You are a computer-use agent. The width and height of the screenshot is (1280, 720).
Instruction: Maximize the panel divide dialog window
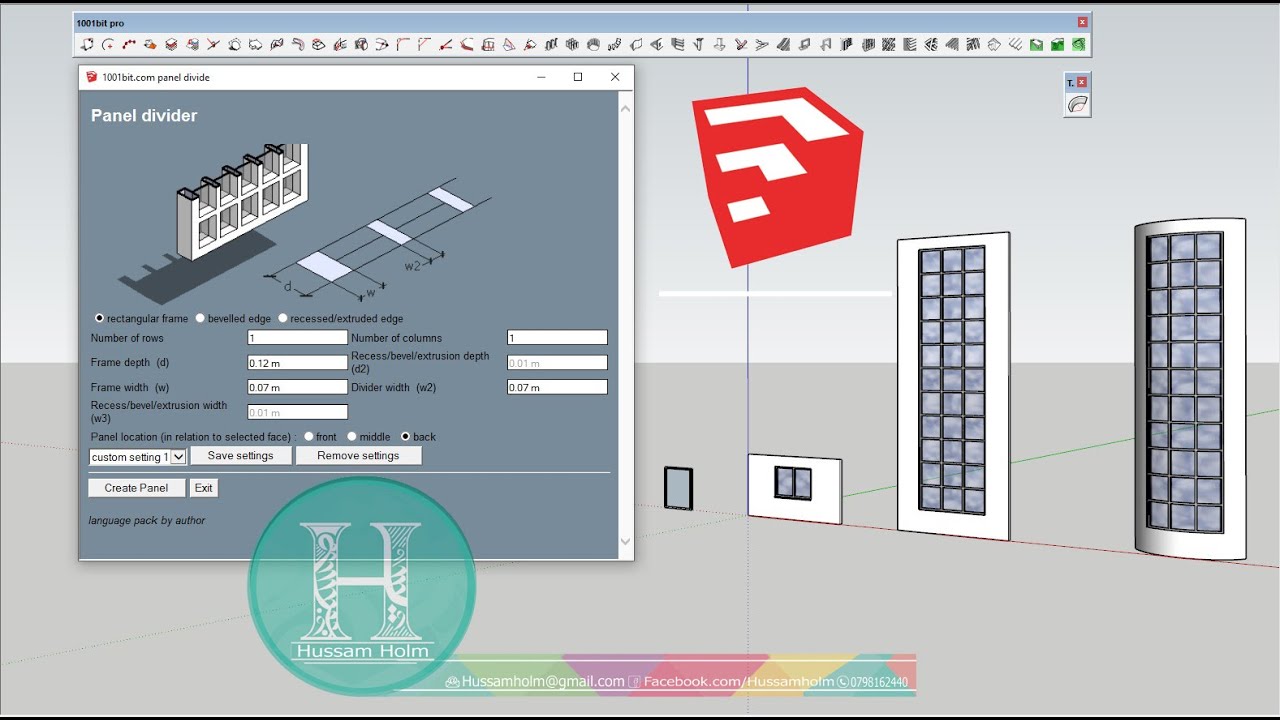point(577,77)
